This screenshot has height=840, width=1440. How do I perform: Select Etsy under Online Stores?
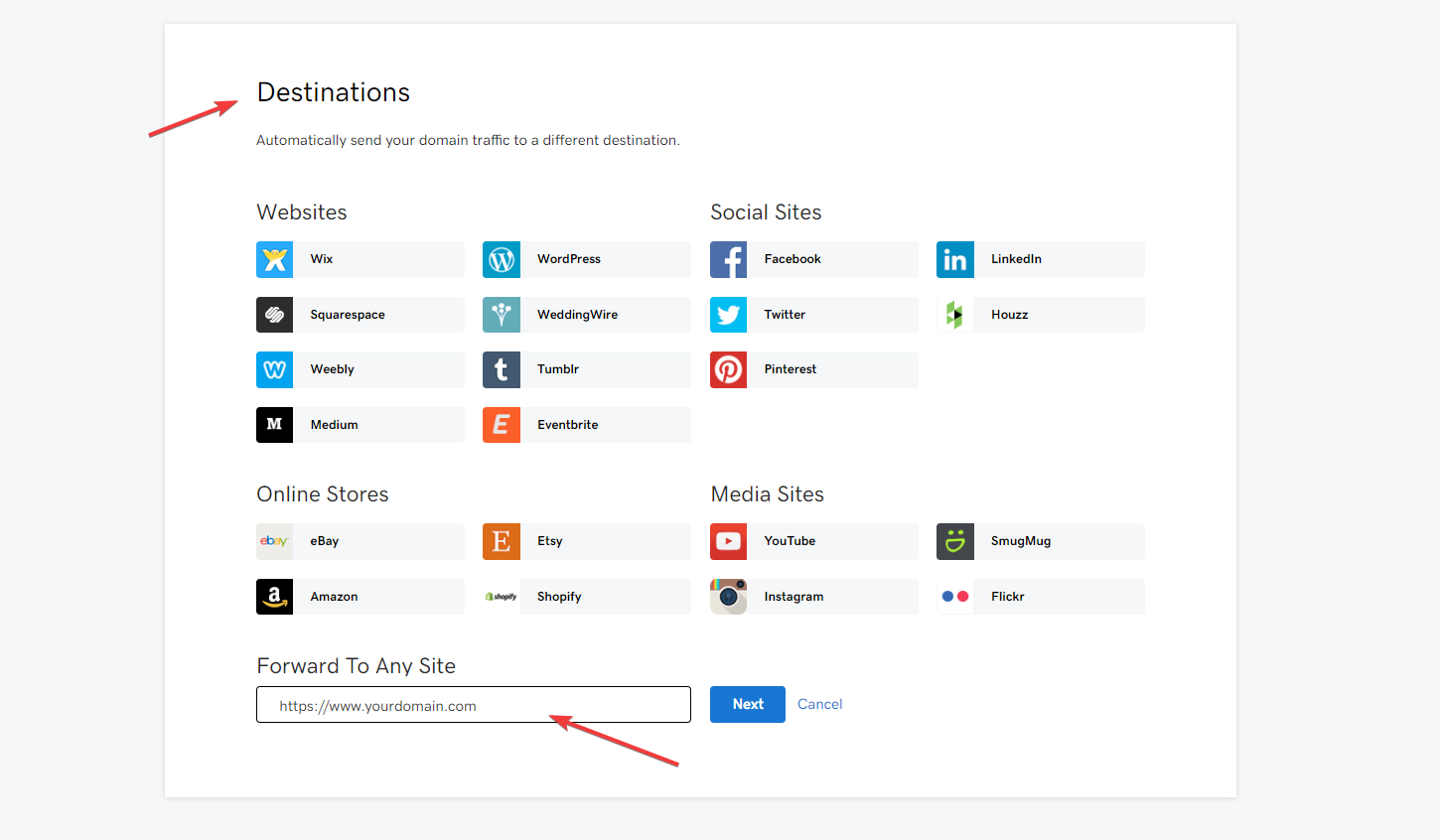tap(587, 541)
